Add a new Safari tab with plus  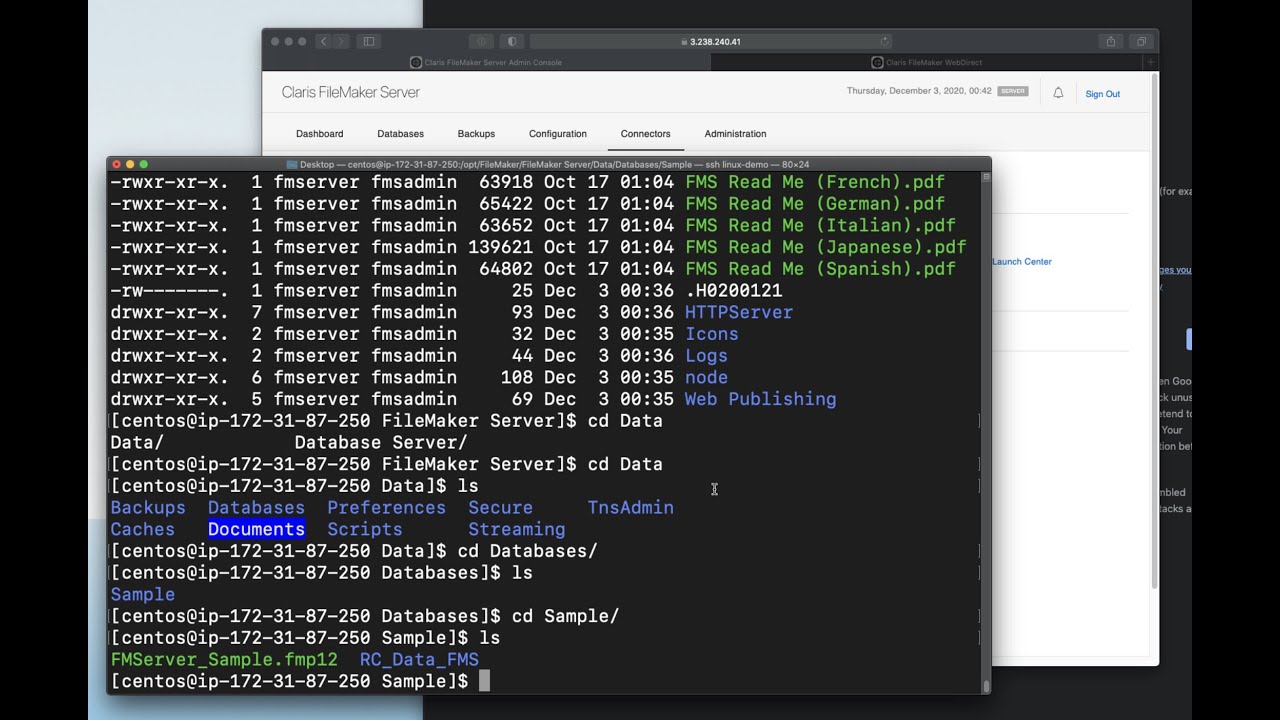click(x=1151, y=62)
